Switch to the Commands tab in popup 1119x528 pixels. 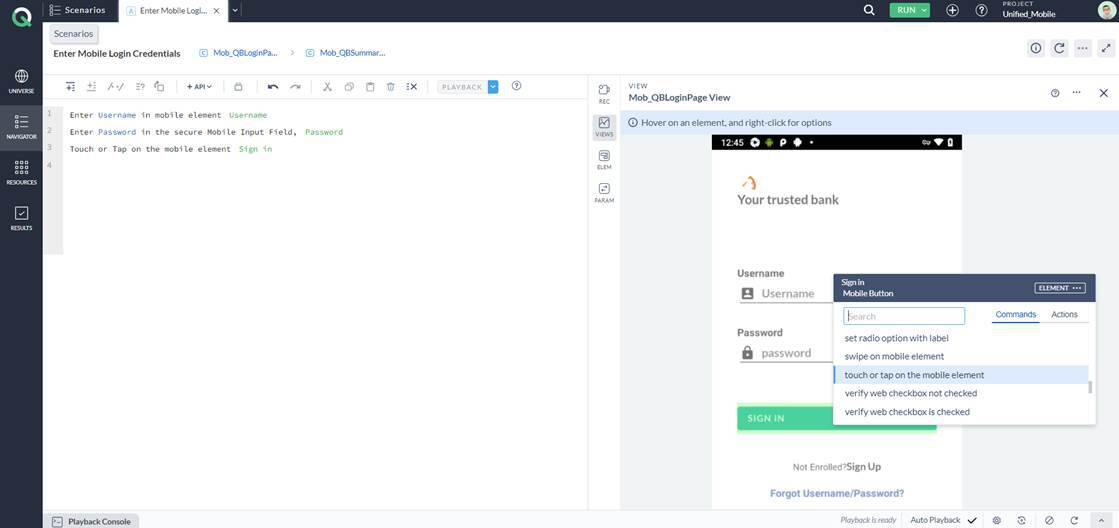[x=1016, y=314]
